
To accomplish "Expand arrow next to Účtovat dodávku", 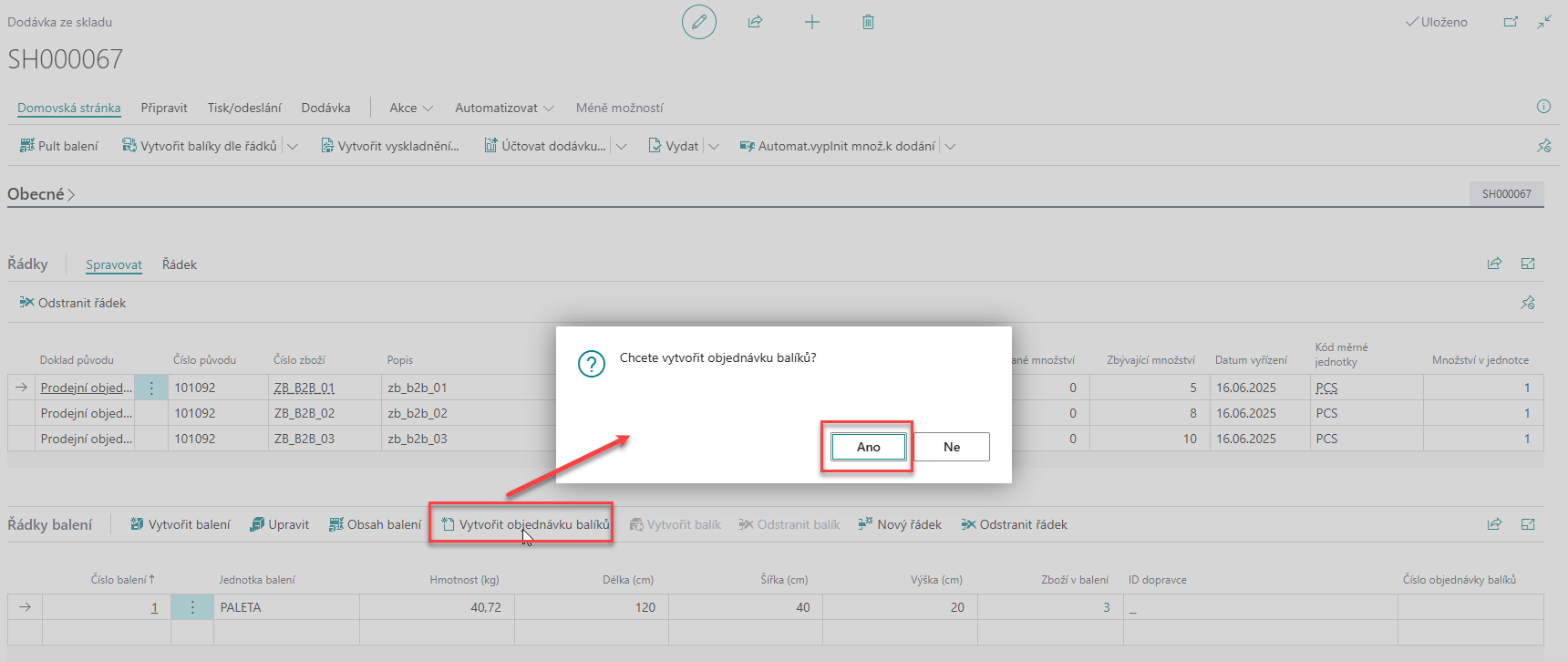I will (x=621, y=146).
